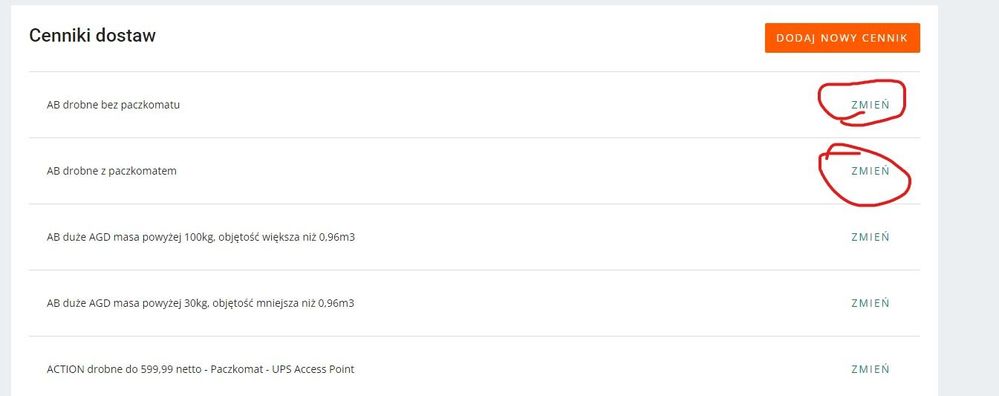Screen dimensions: 999x396
Task: Click the DODAJ NOWY CENNIK button
Action: 842,38
